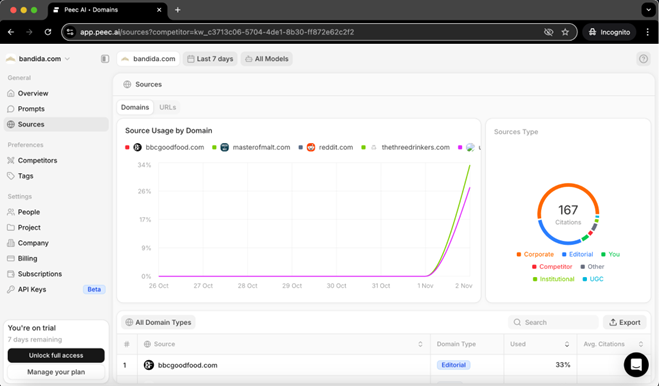
Task: View site information icon in address bar
Action: [x=70, y=32]
